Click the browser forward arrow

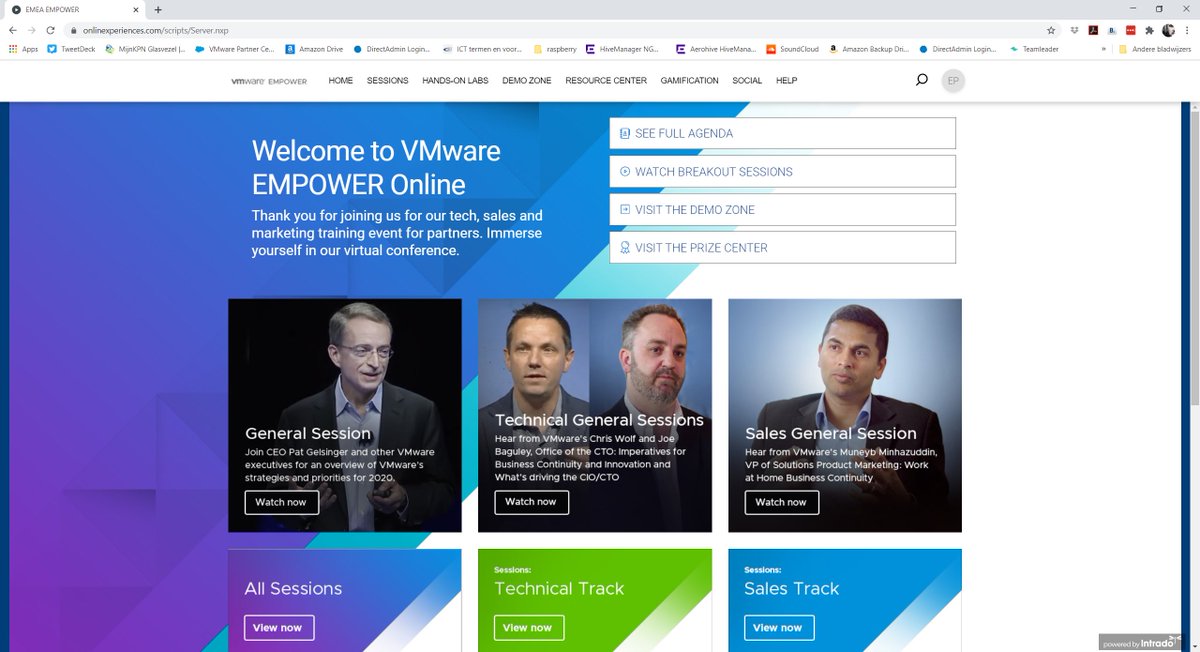[x=32, y=30]
